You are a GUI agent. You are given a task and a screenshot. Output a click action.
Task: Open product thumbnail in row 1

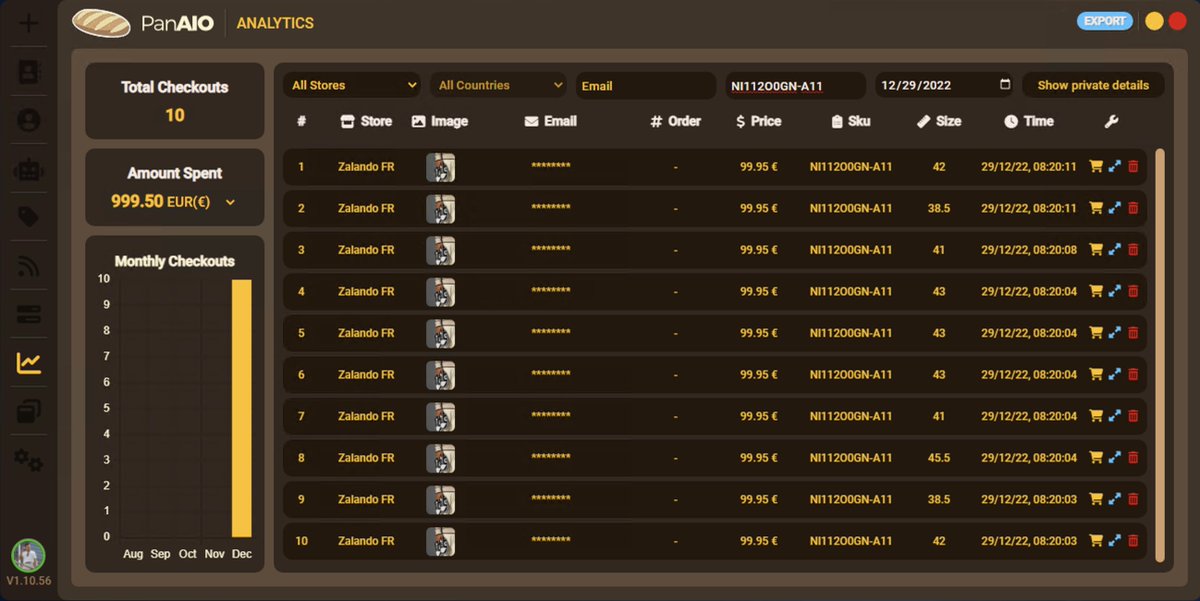(441, 167)
